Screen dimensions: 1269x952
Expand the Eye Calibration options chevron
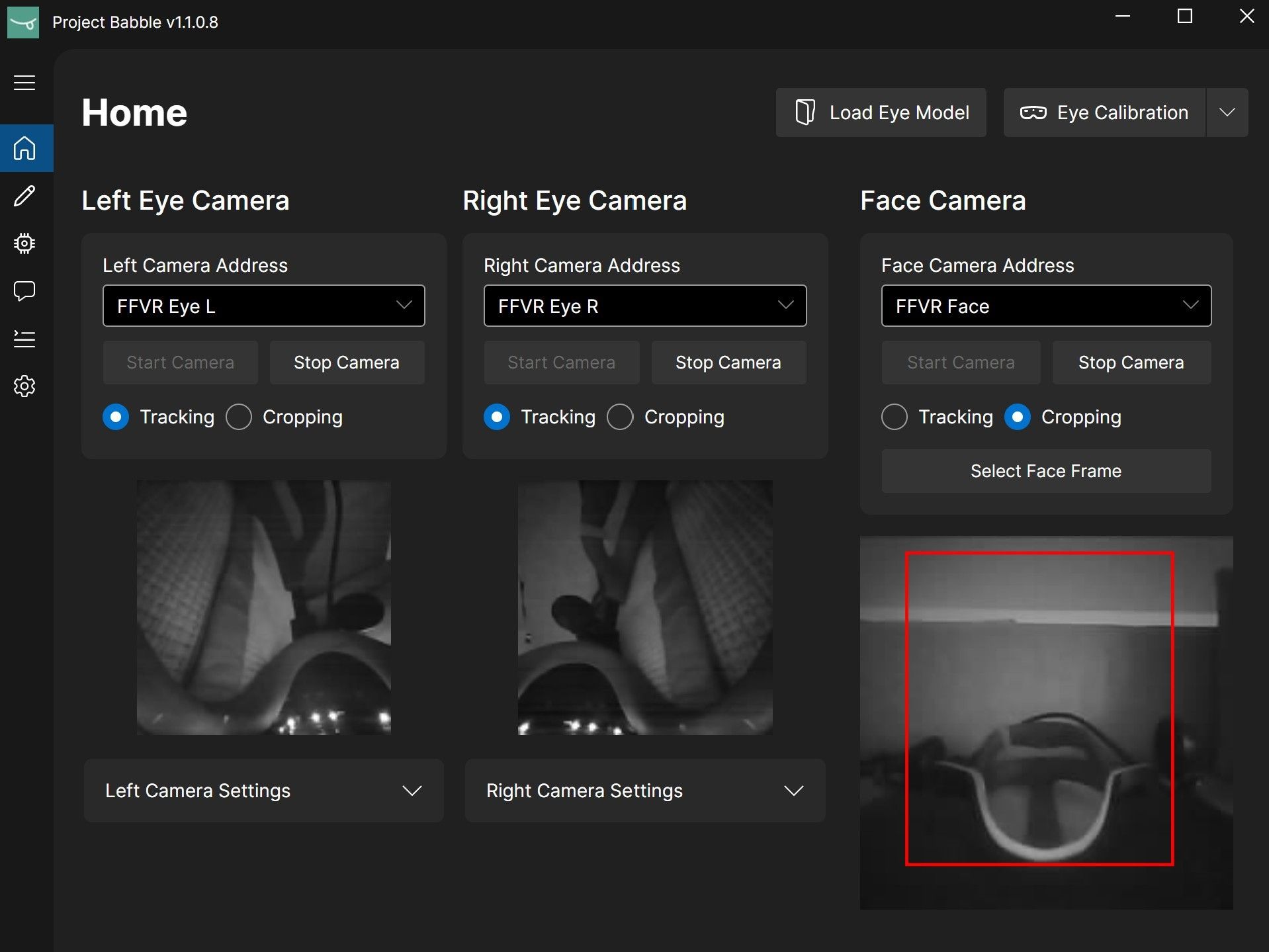1227,112
